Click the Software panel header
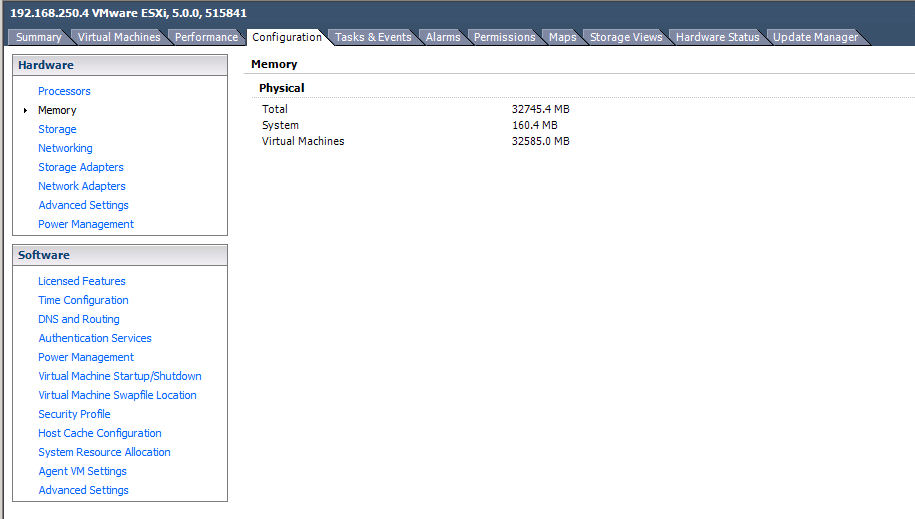This screenshot has width=915, height=519. coord(120,255)
